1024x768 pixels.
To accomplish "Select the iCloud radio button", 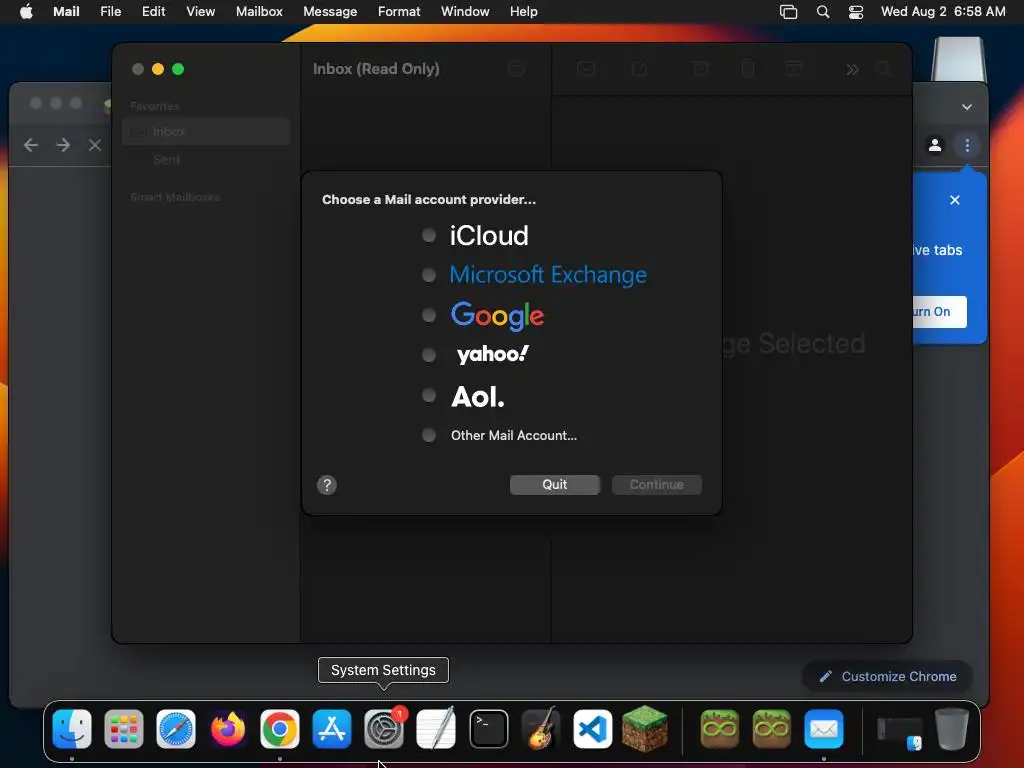I will click(429, 235).
